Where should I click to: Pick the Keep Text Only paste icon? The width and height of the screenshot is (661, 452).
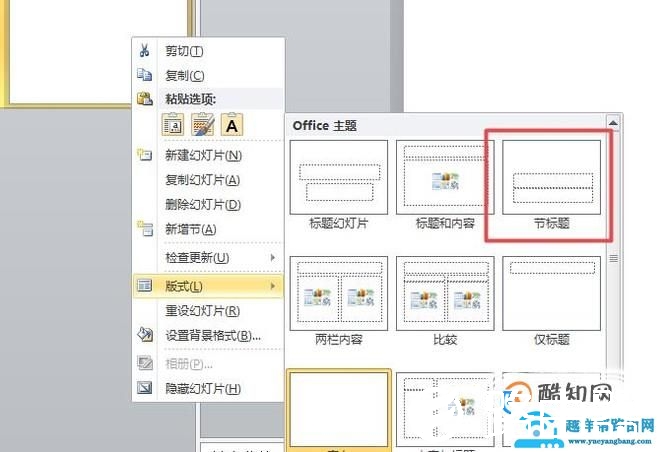tap(232, 124)
